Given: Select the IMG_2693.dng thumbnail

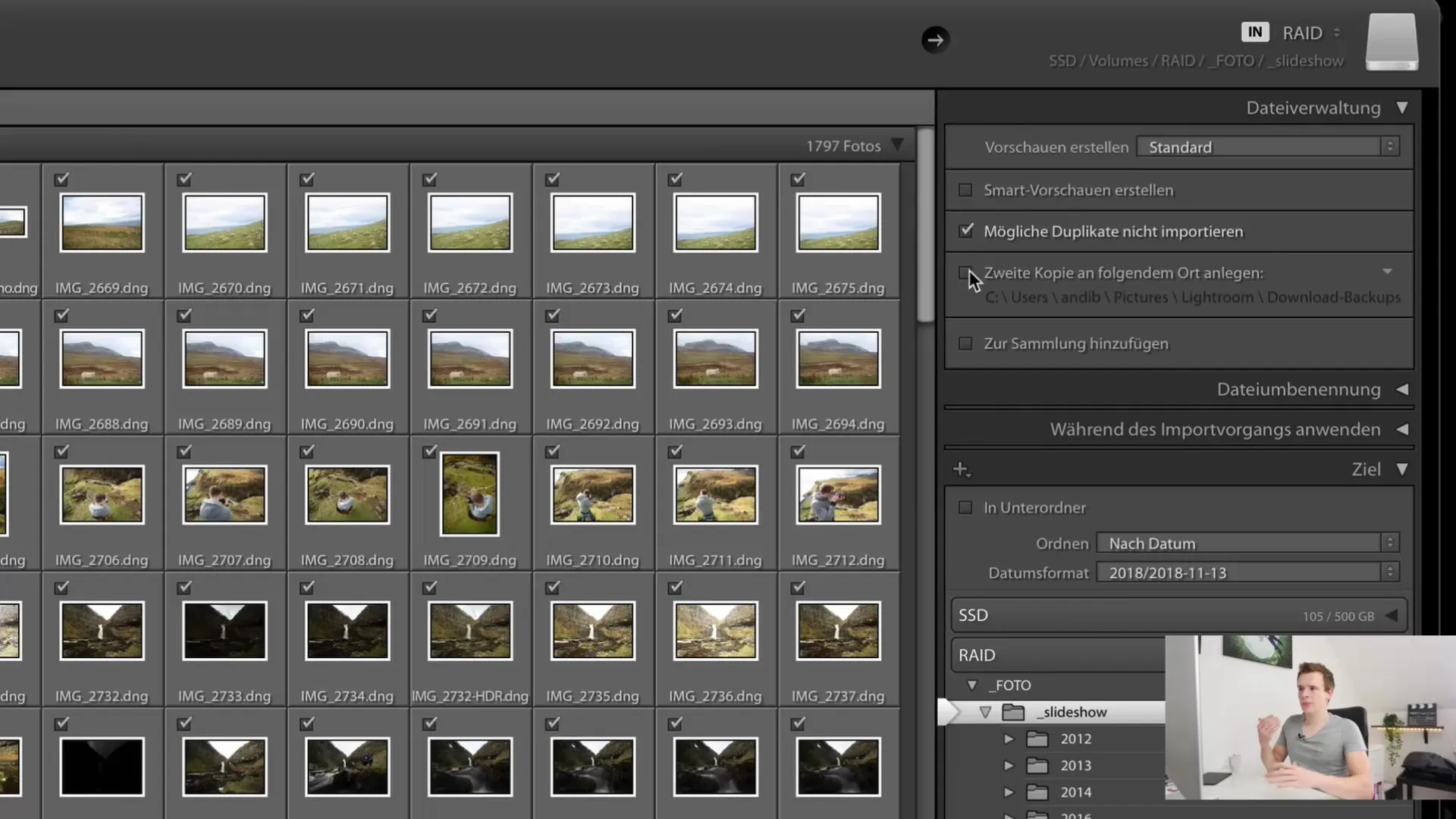Looking at the screenshot, I should (715, 359).
